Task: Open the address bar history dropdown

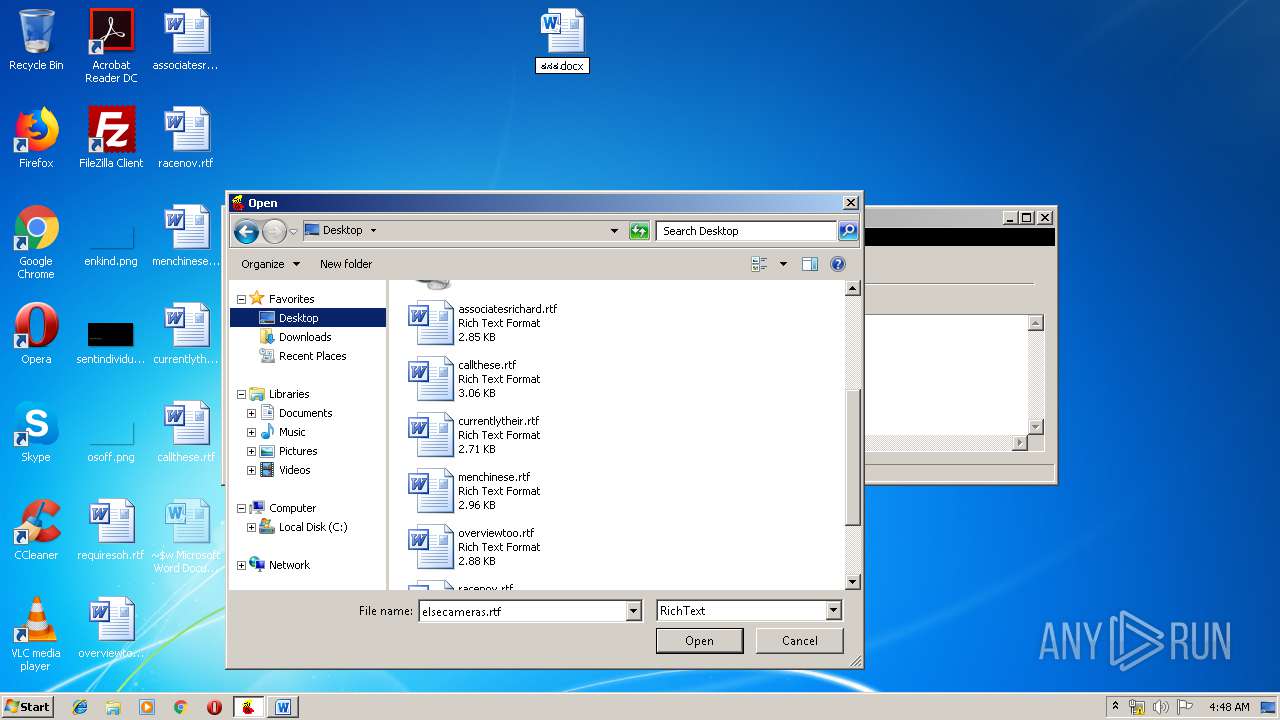Action: click(614, 231)
